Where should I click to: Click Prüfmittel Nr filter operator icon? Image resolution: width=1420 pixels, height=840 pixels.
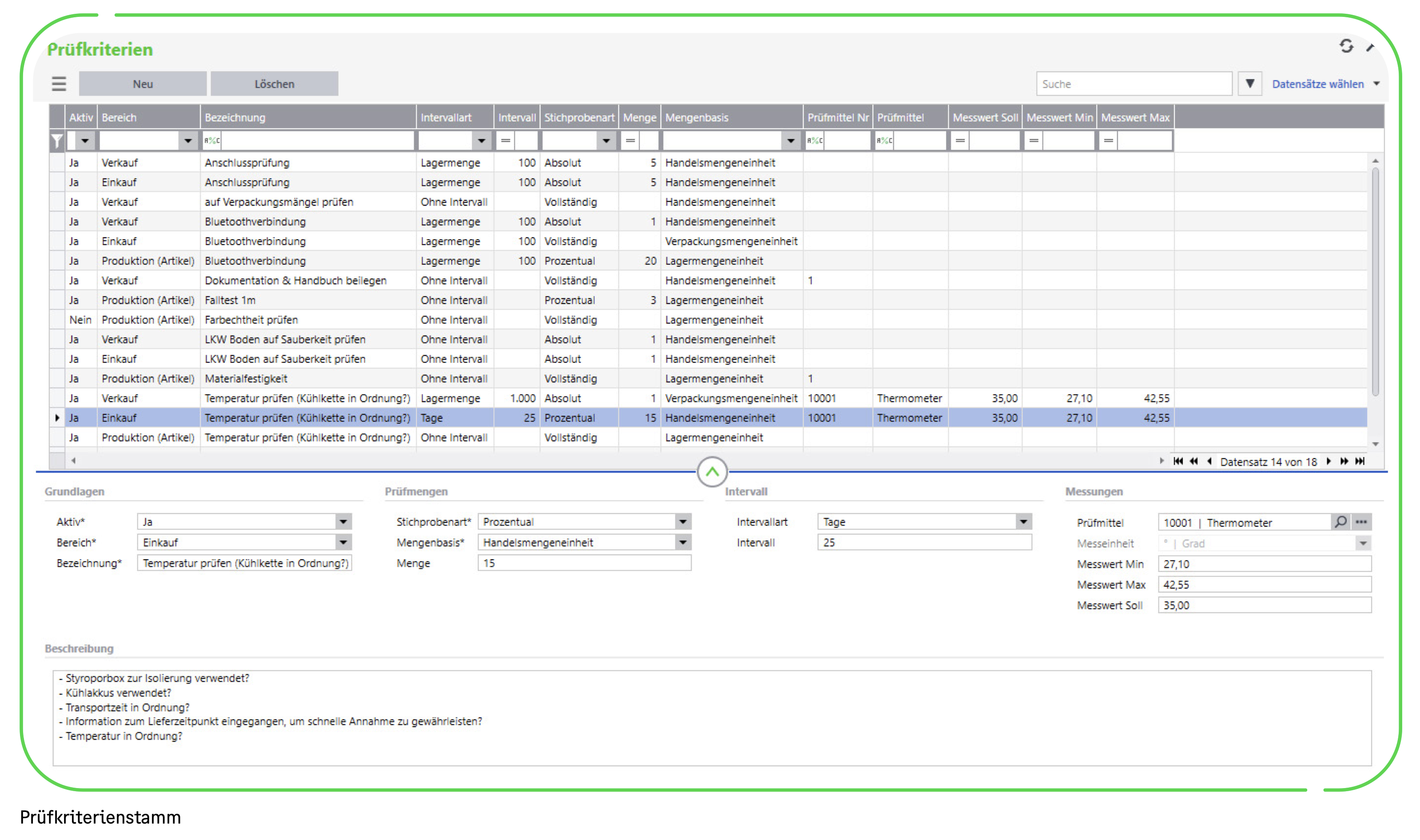[x=814, y=140]
